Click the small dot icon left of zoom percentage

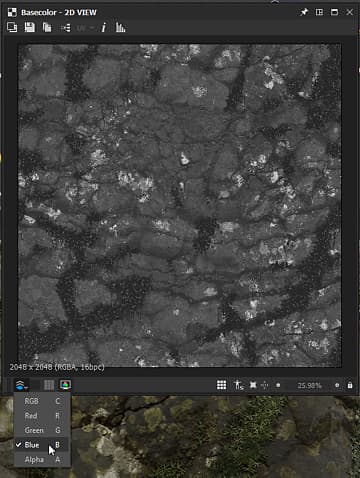[x=278, y=385]
